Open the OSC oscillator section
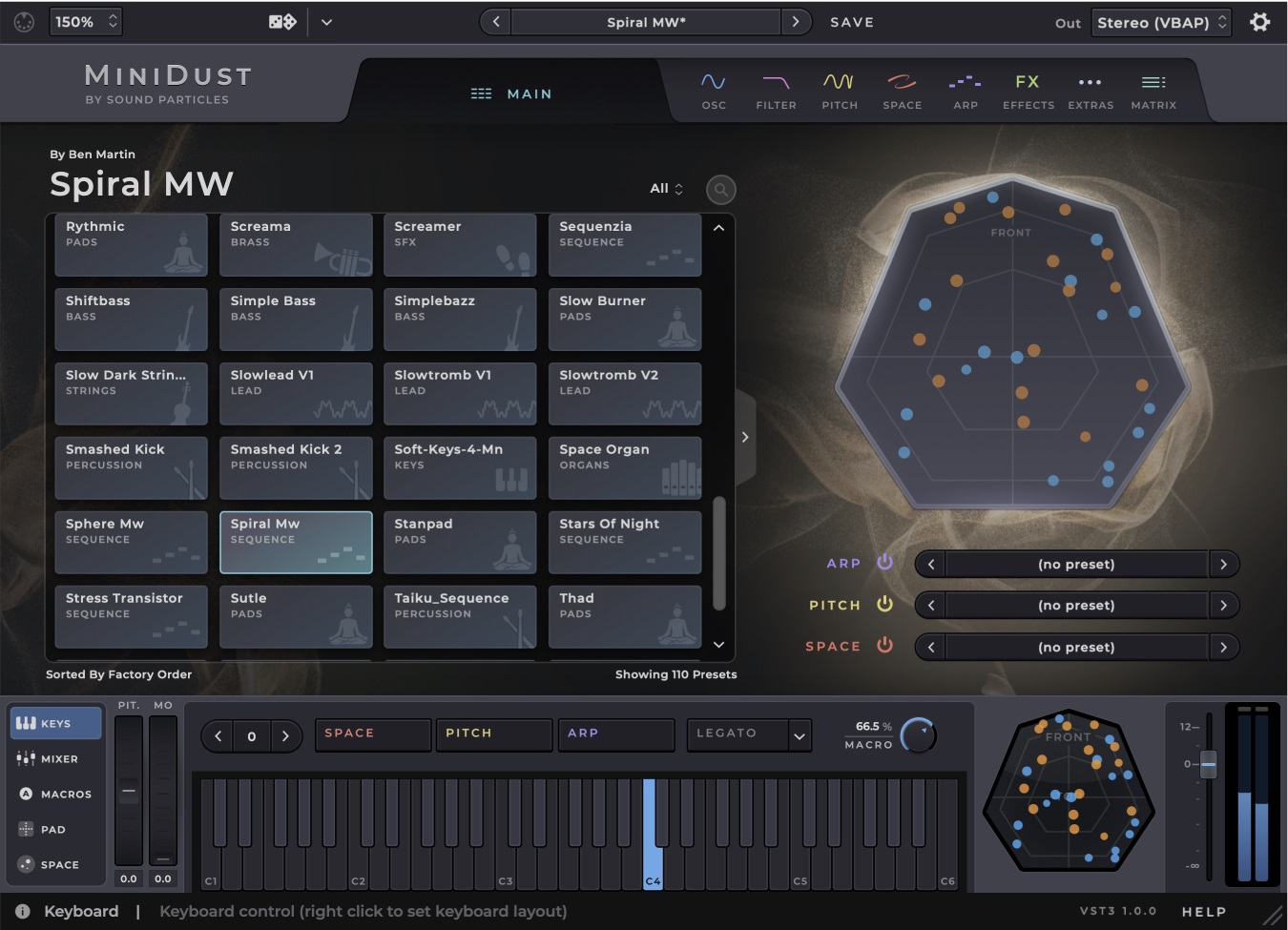 click(x=714, y=92)
